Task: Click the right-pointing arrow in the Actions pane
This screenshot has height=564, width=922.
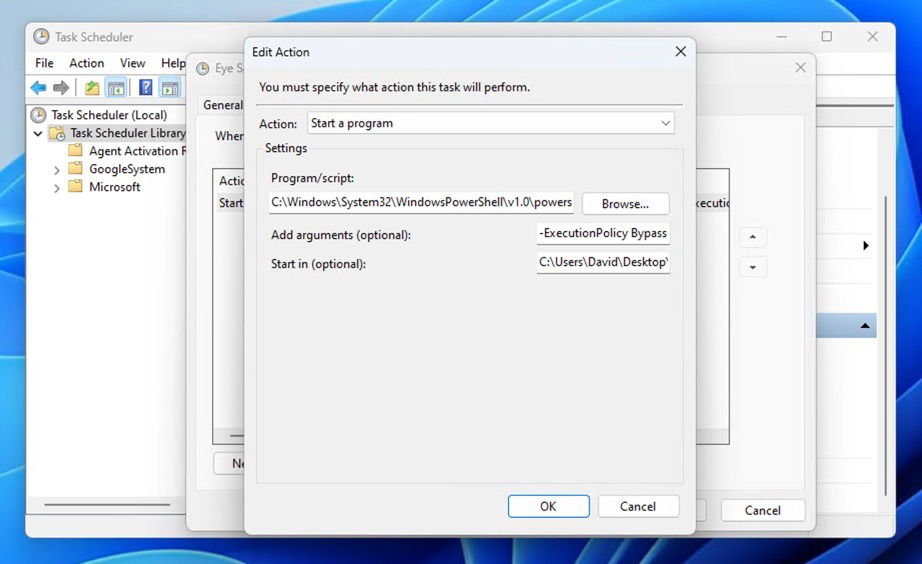Action: click(866, 245)
